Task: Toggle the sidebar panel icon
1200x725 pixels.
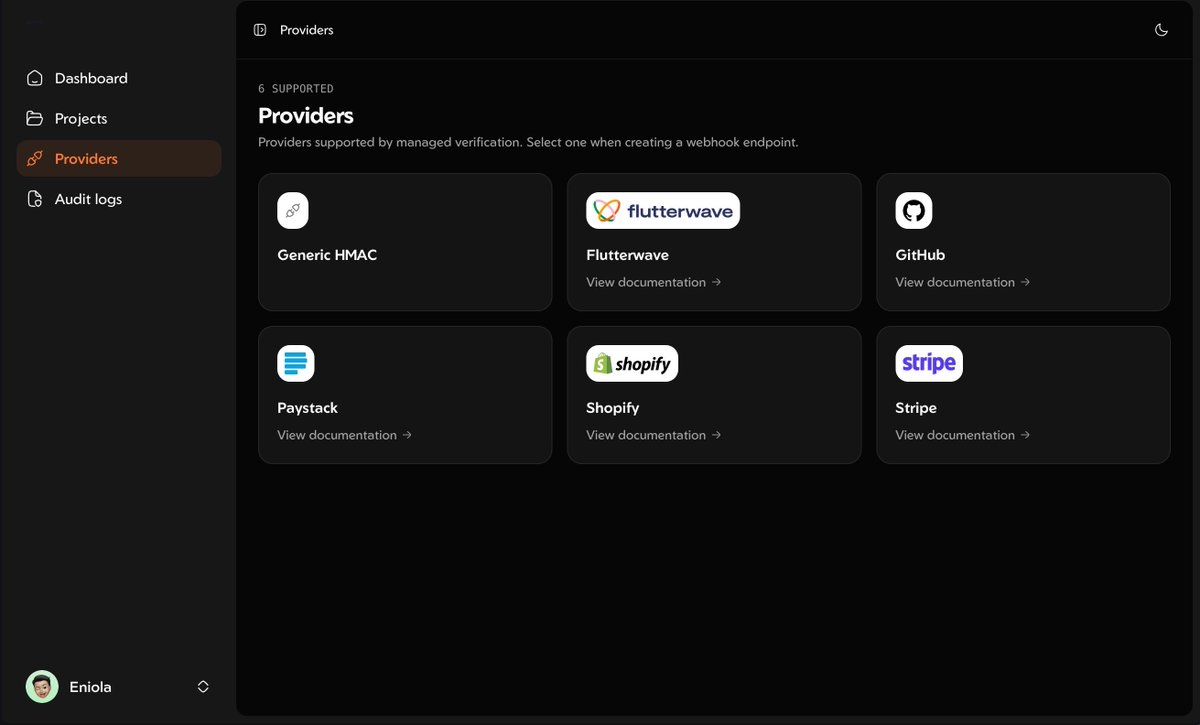Action: tap(260, 30)
